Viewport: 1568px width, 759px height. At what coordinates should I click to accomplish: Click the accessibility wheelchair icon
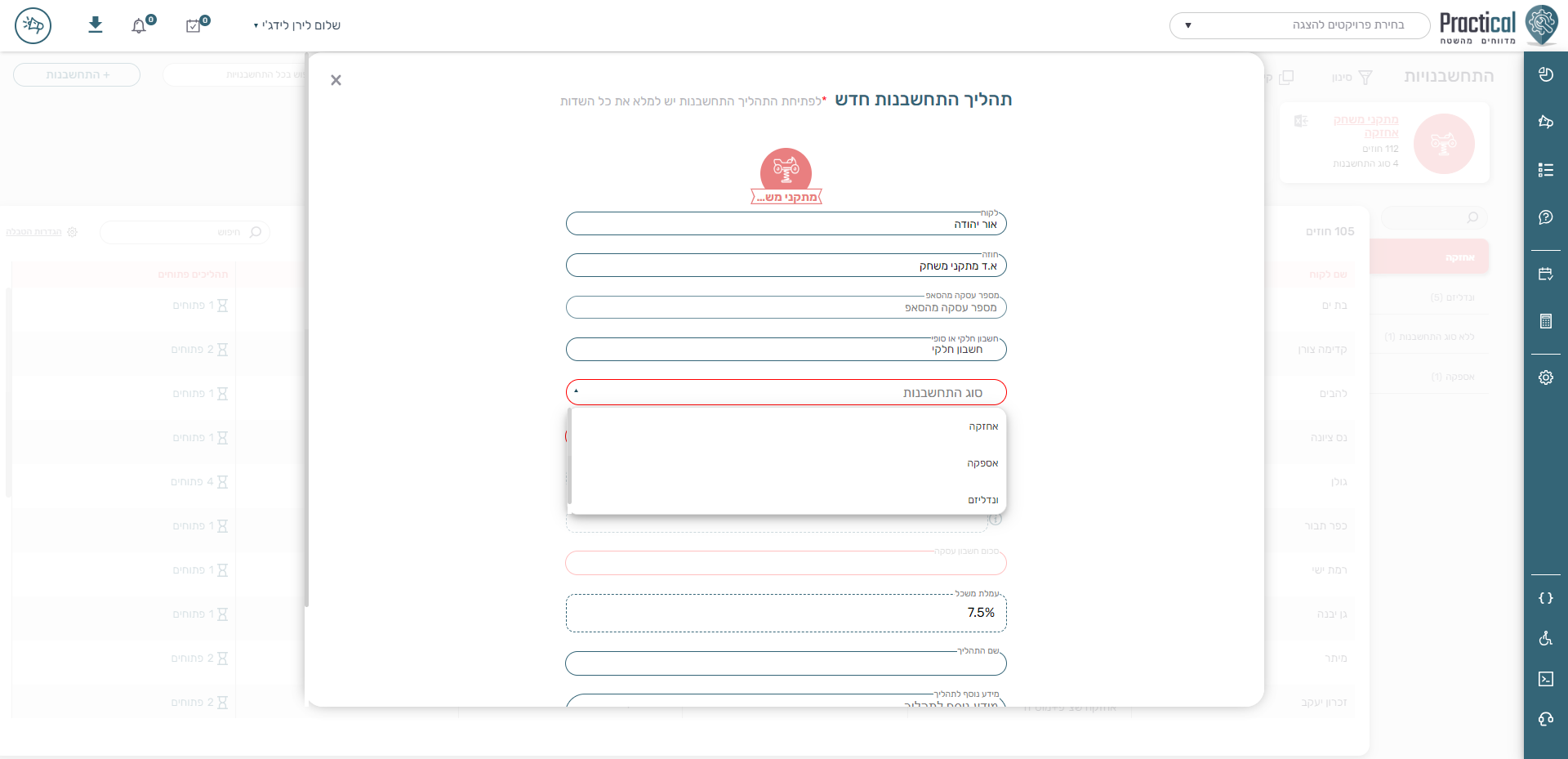1546,638
